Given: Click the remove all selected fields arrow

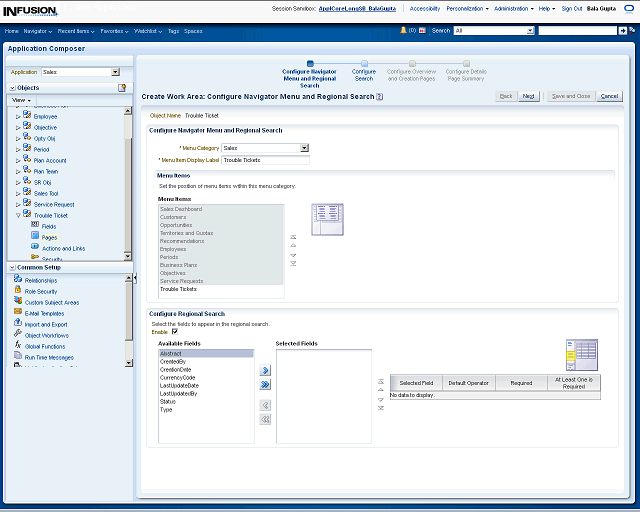Looking at the screenshot, I should tap(265, 419).
